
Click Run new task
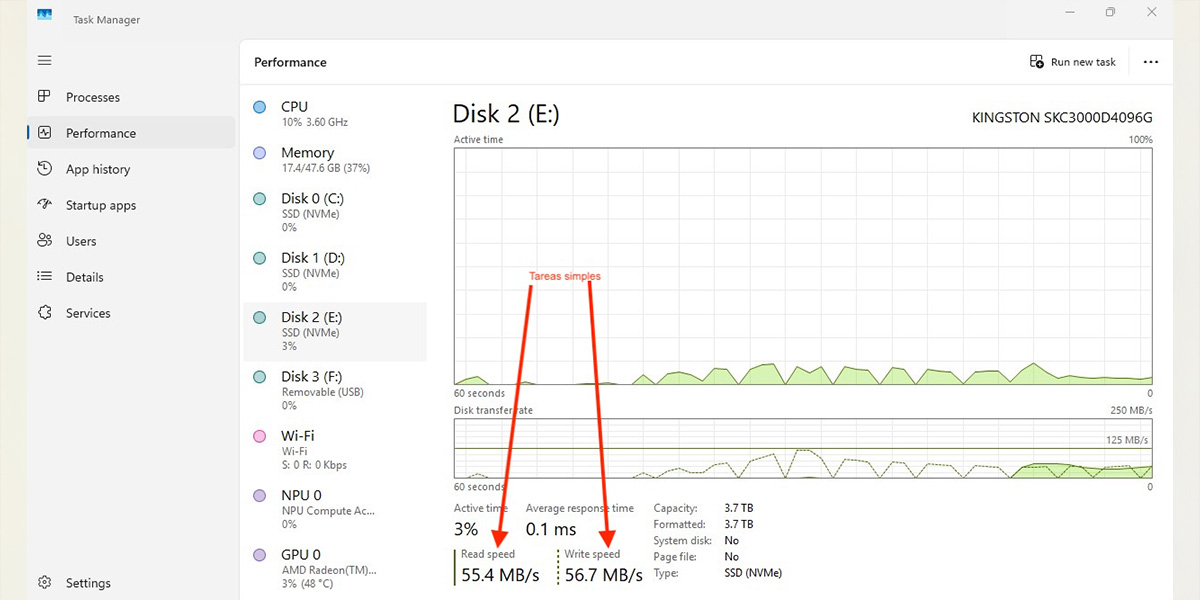point(1072,61)
